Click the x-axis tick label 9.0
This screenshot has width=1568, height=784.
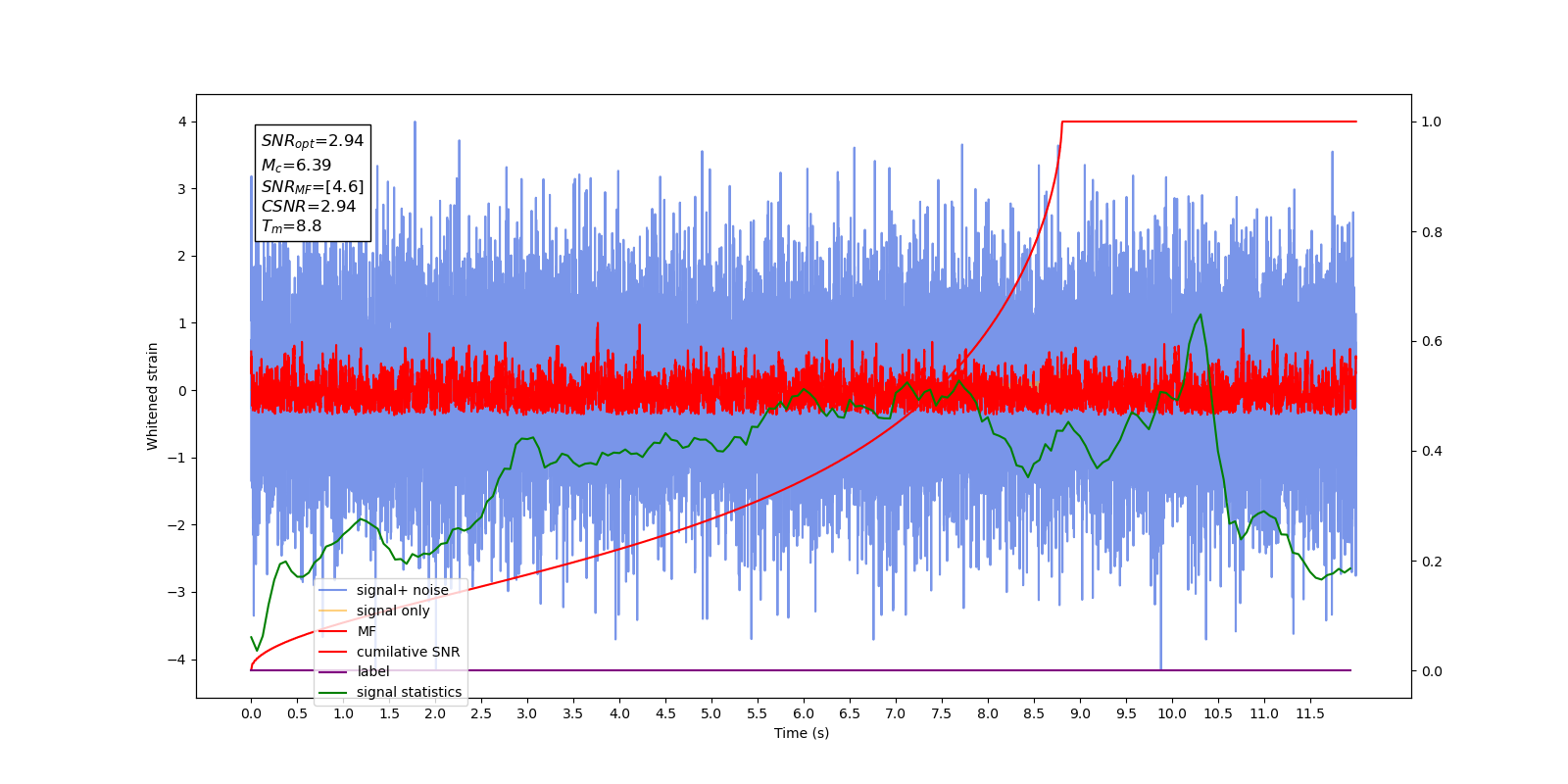click(x=1080, y=713)
